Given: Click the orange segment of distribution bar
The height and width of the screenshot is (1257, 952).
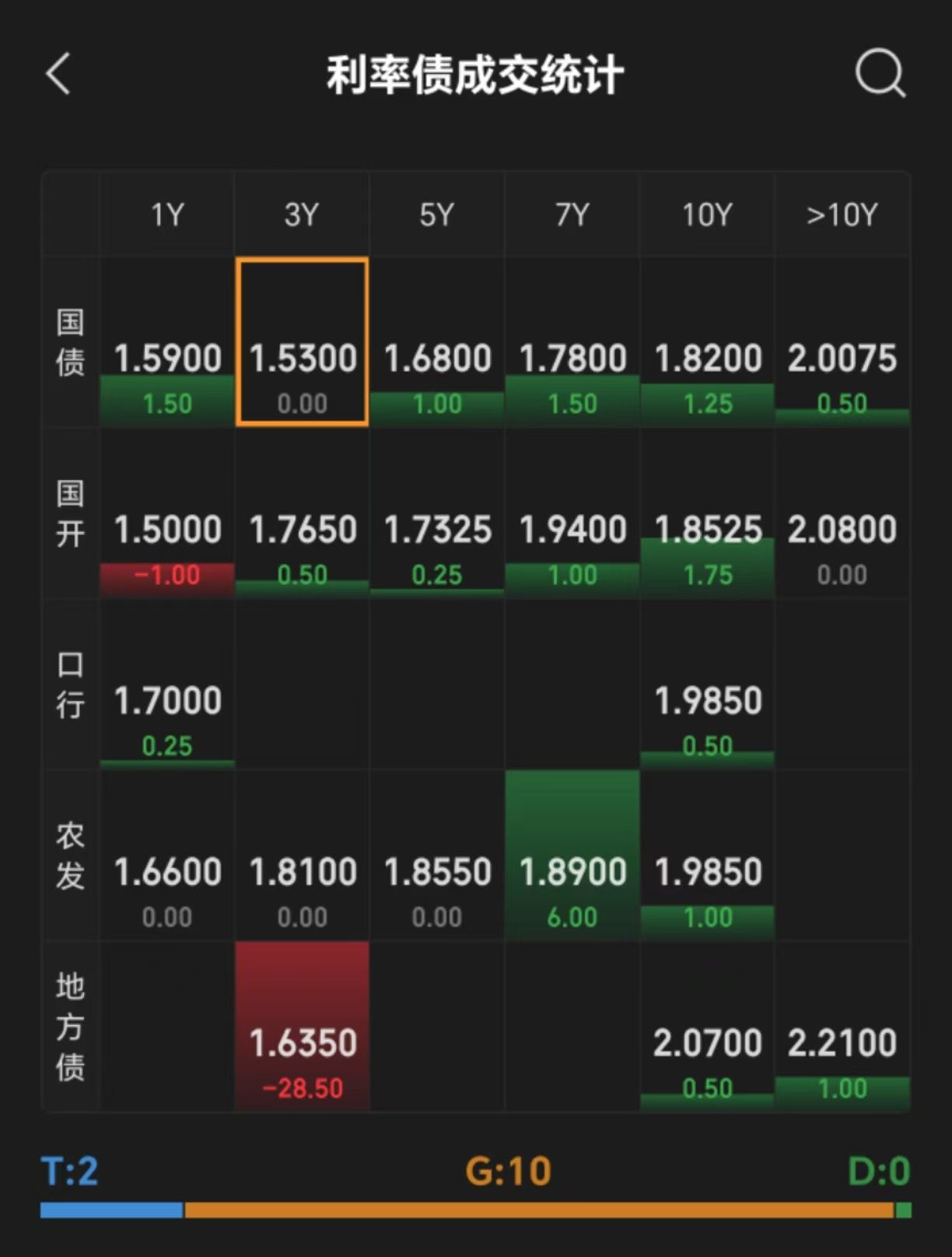Looking at the screenshot, I should click(539, 1210).
